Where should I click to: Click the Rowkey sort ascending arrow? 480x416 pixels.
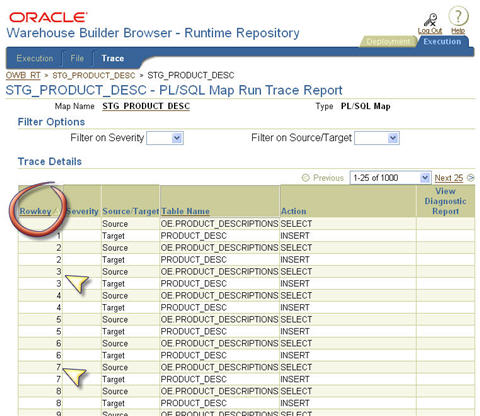[56, 211]
